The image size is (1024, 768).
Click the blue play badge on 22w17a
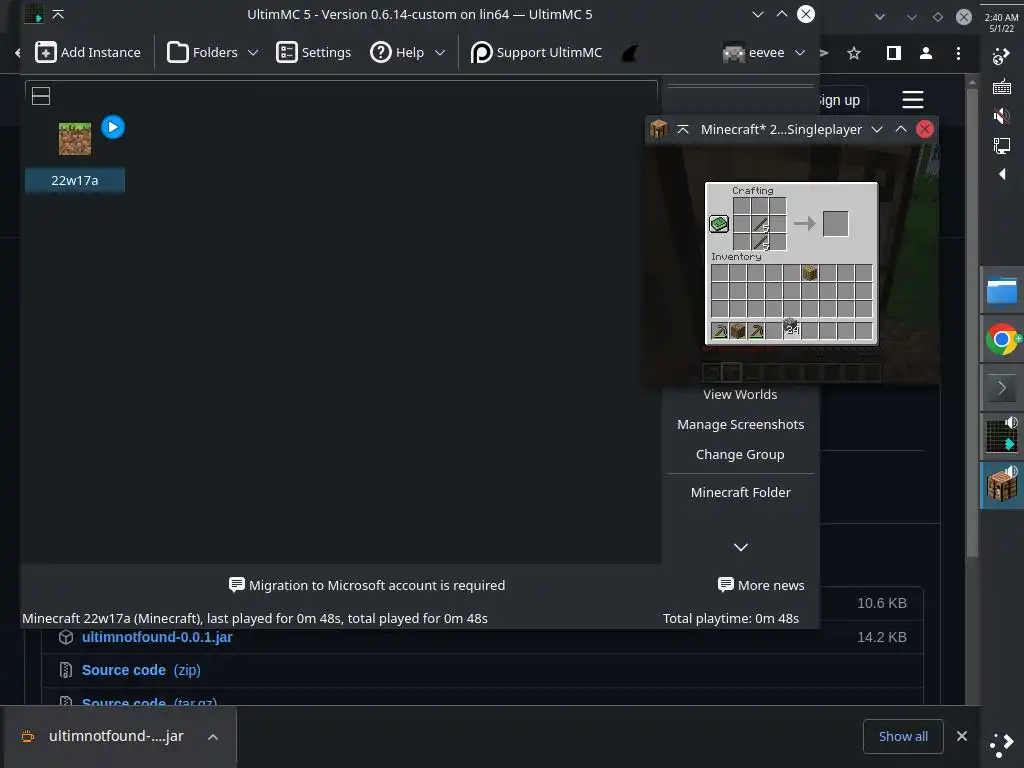coord(113,127)
